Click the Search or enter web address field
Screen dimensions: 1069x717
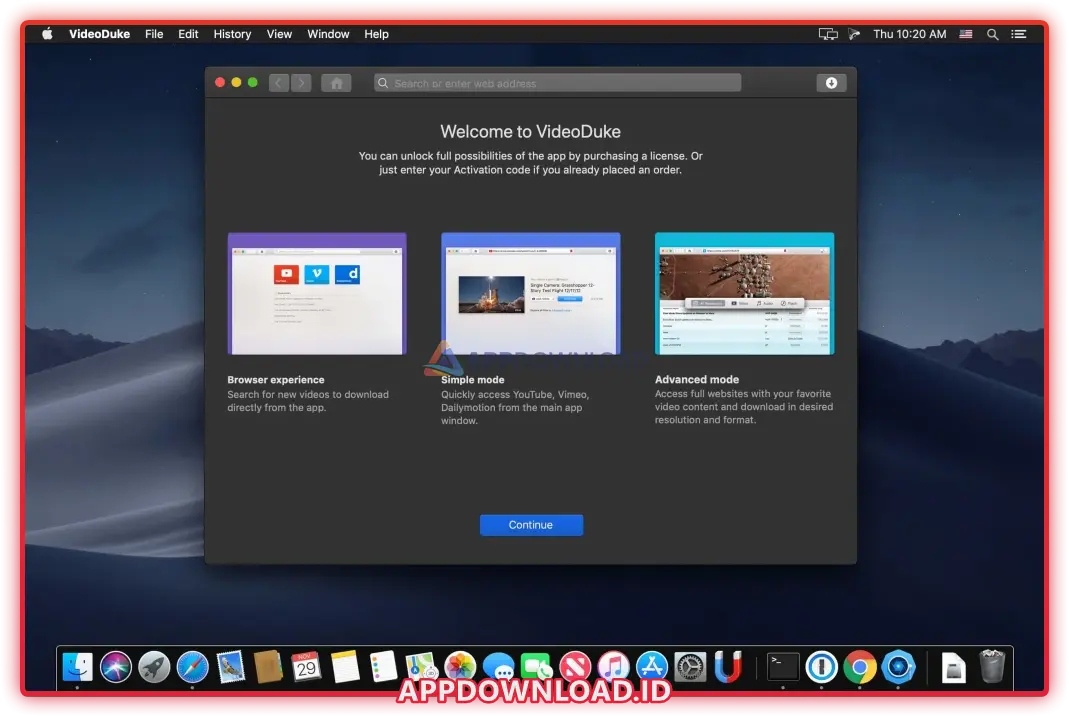click(558, 83)
